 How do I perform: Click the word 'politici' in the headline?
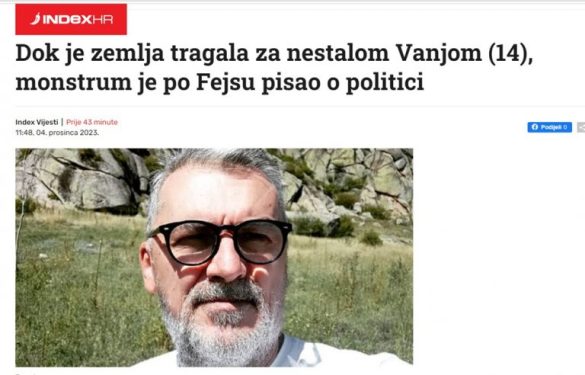click(385, 82)
